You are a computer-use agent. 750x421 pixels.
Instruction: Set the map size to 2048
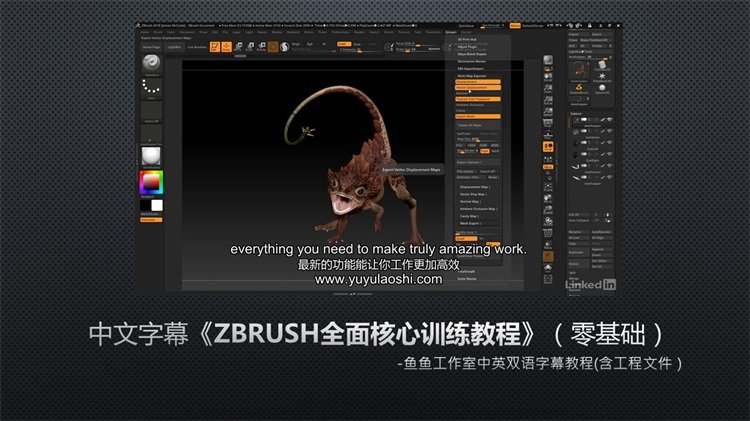coord(484,145)
